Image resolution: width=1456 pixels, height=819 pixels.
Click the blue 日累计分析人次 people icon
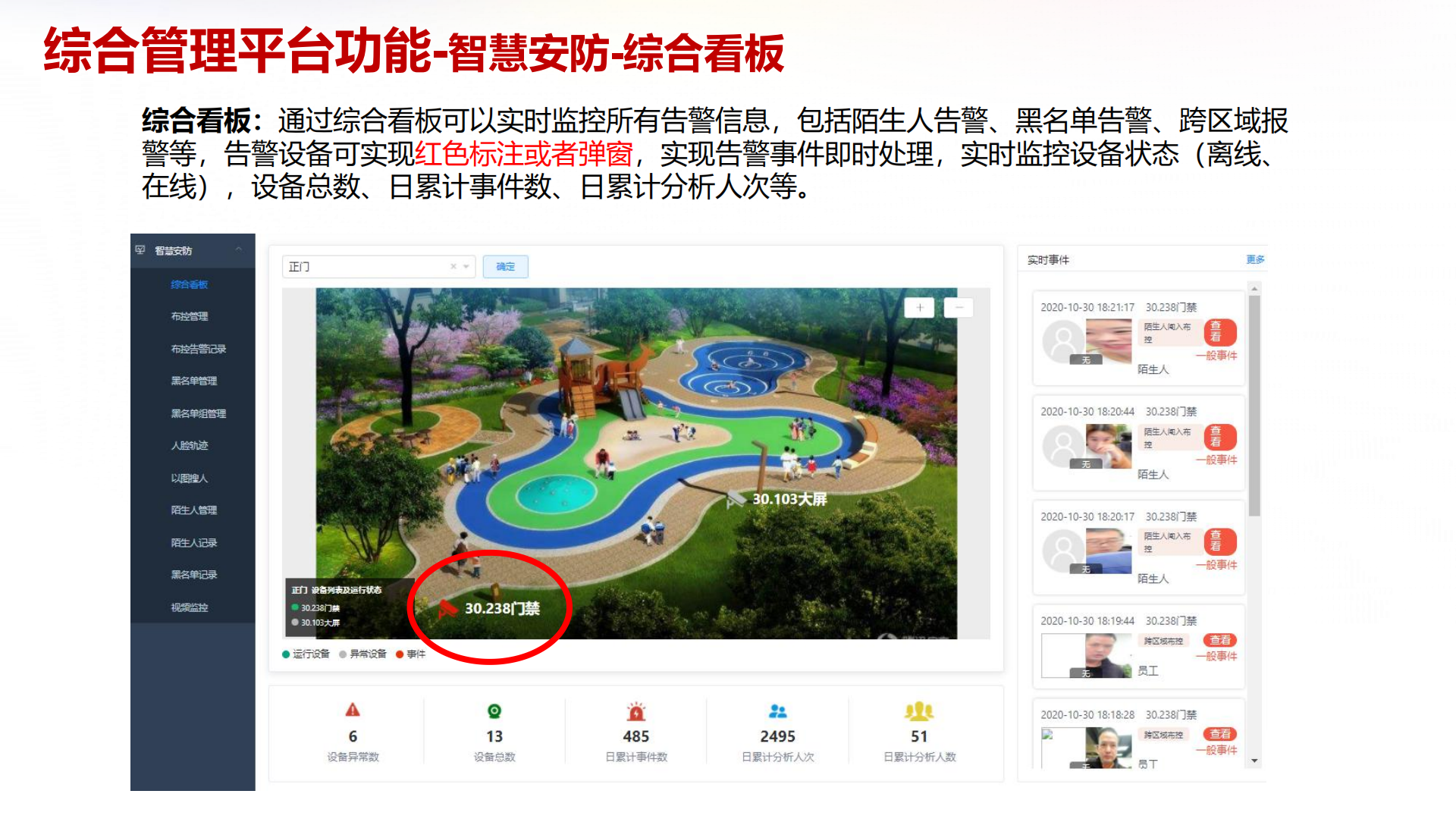pos(778,711)
